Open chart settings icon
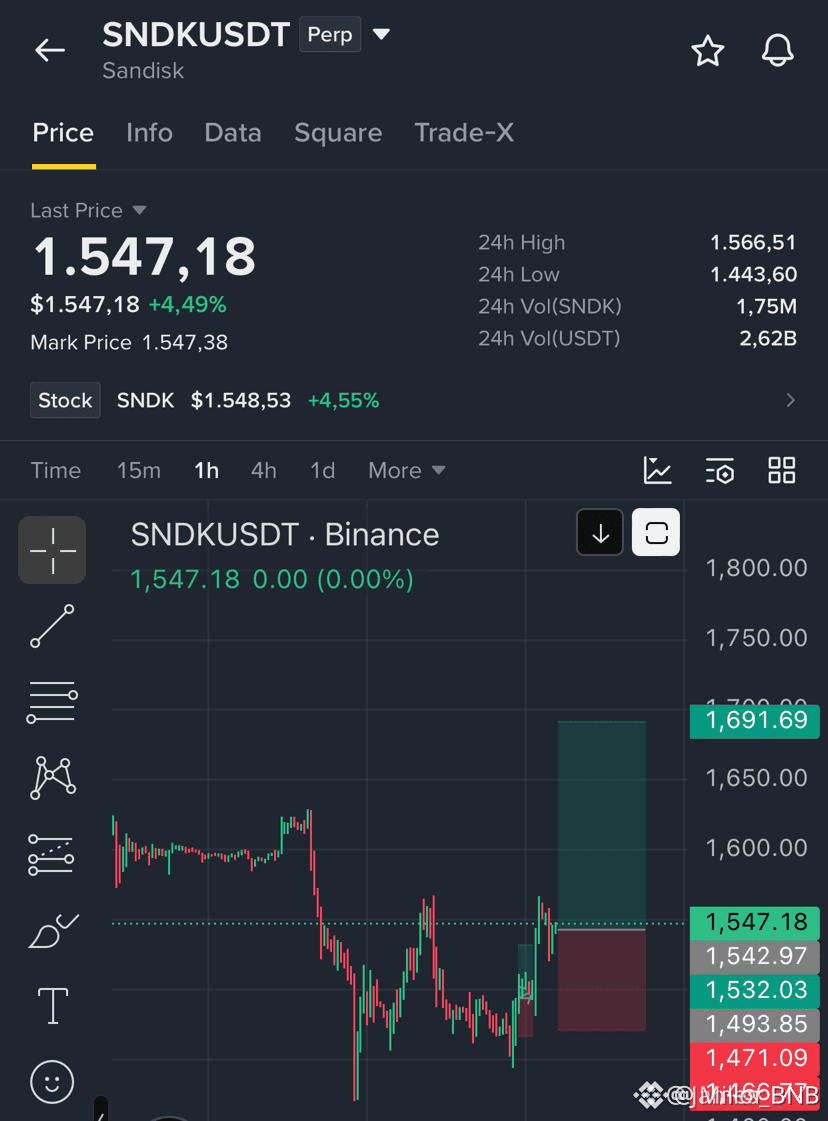 pos(719,471)
